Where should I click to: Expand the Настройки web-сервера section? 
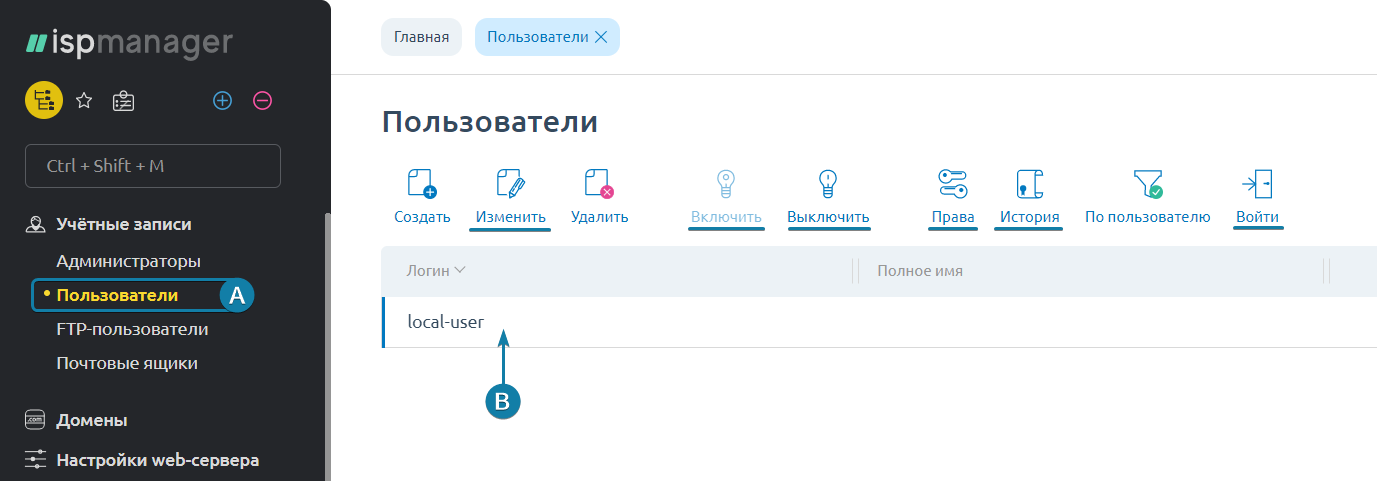pyautogui.click(x=158, y=461)
